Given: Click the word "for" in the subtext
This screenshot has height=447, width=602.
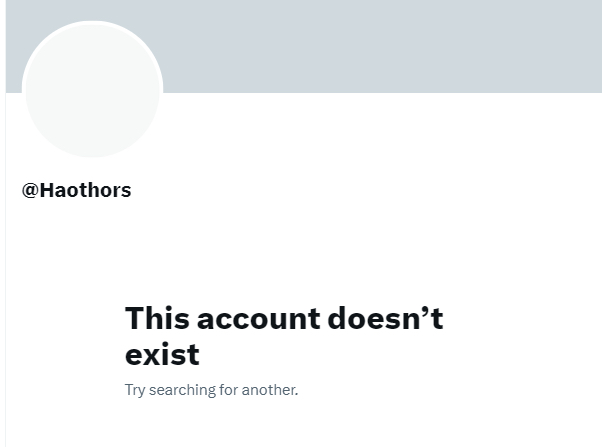Looking at the screenshot, I should tap(229, 390).
